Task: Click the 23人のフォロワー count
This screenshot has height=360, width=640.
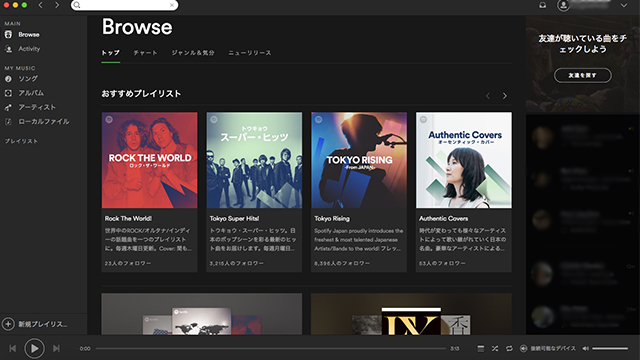Action: pos(128,263)
